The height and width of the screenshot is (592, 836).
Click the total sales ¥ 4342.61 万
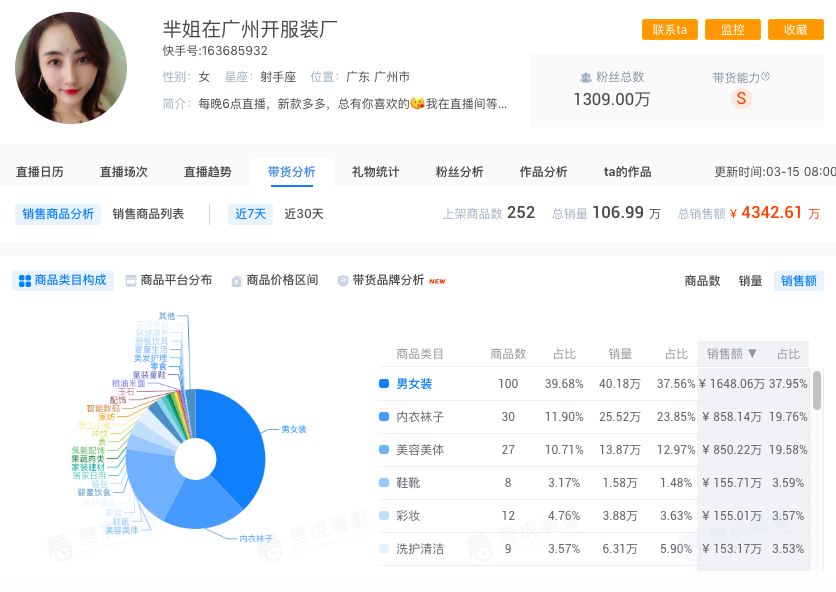click(775, 213)
